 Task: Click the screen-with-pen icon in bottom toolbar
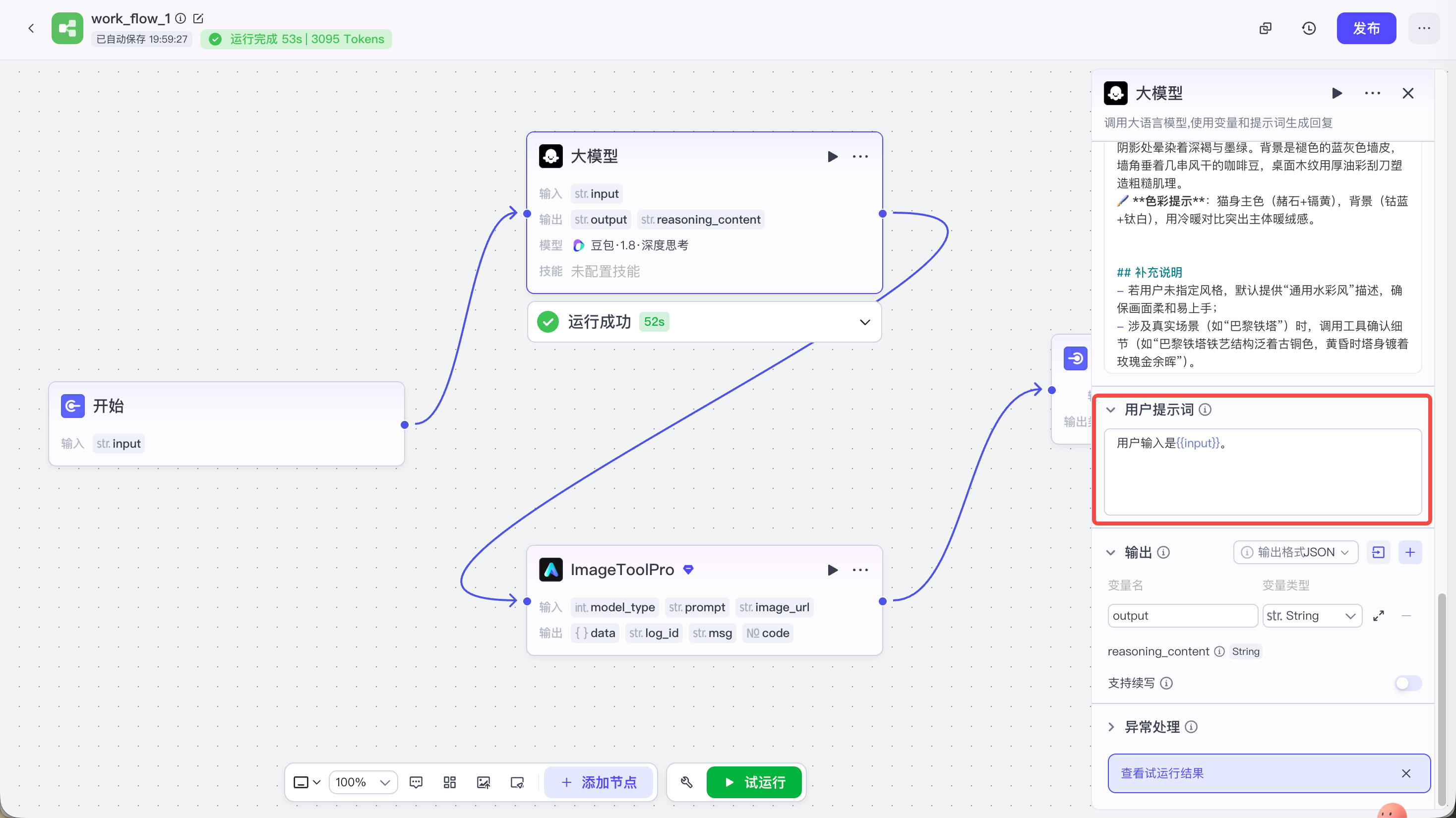coord(517,782)
